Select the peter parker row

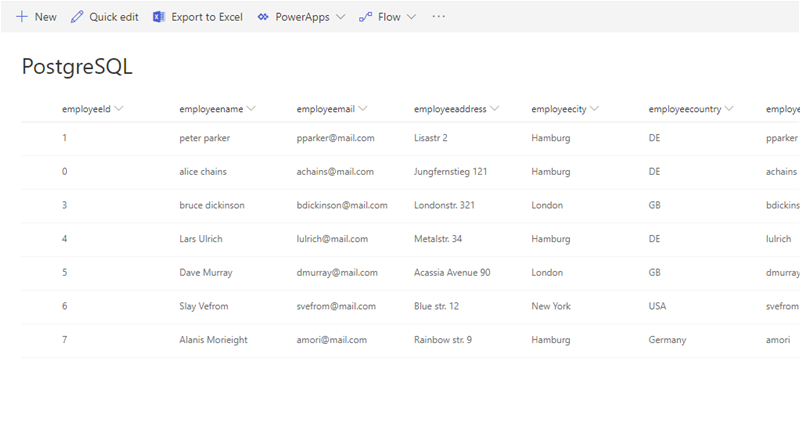point(204,138)
